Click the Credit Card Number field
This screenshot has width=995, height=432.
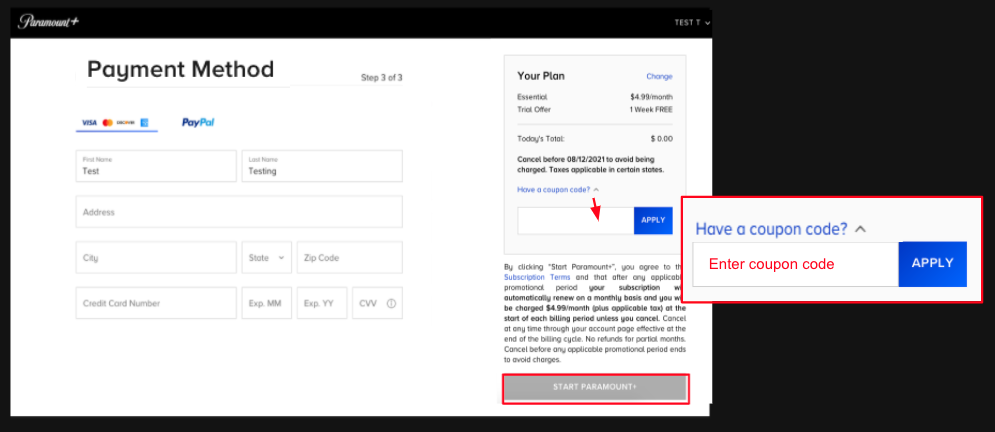point(156,303)
